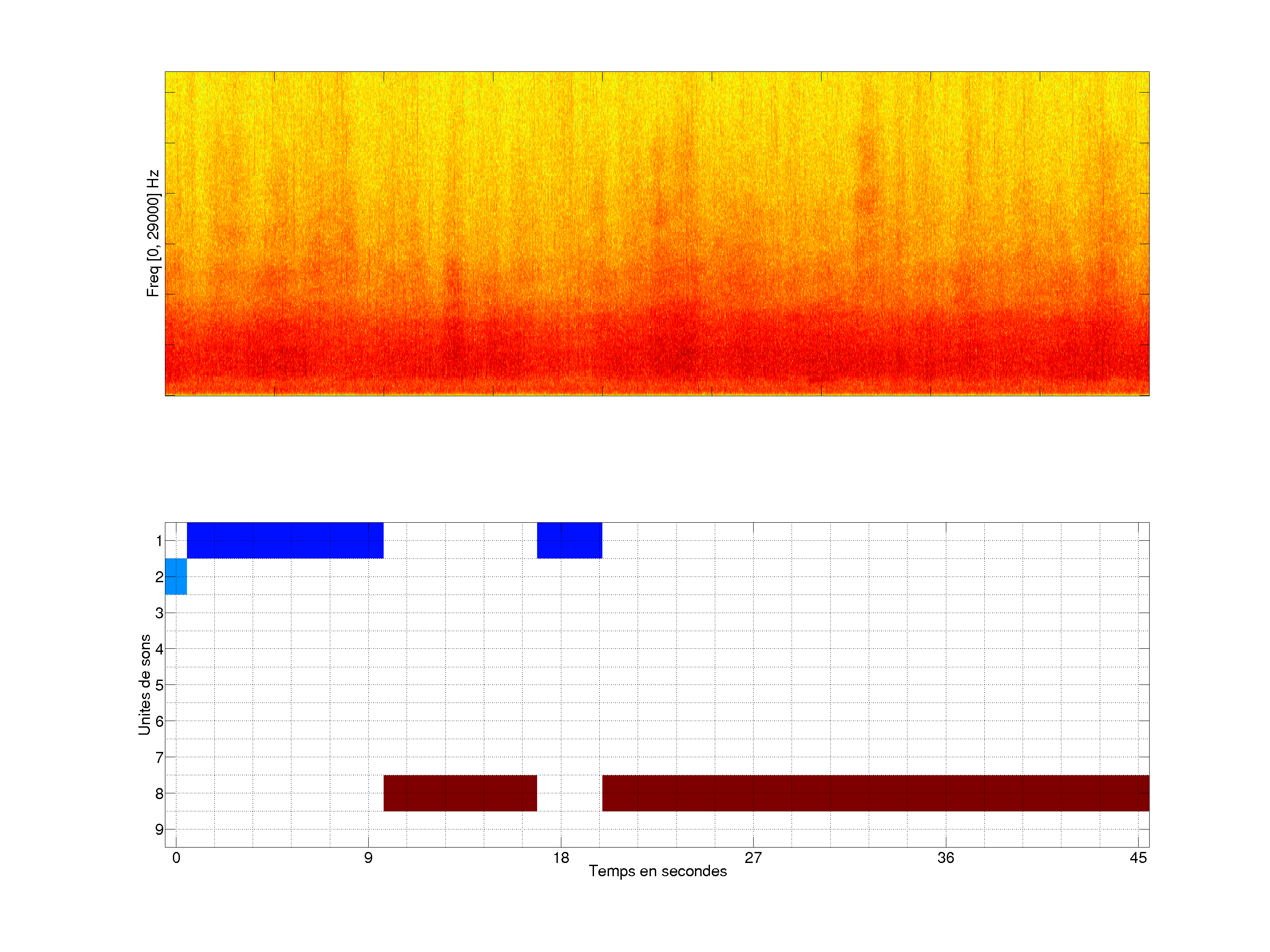Click the 18 tick label on time axis

click(x=561, y=858)
